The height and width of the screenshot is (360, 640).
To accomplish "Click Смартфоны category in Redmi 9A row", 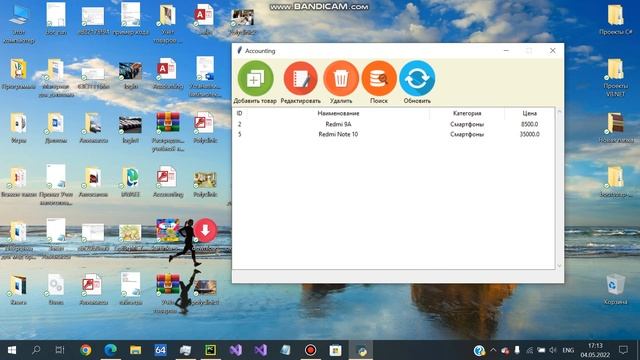I will click(467, 124).
